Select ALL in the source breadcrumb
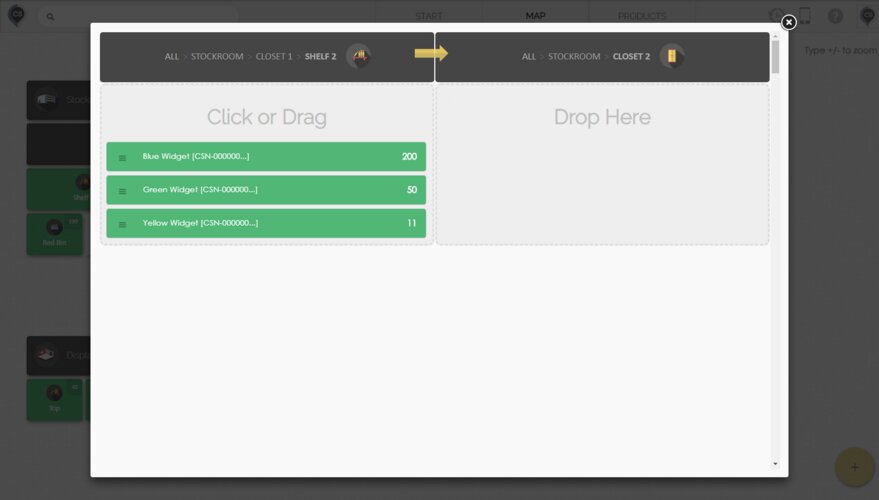The height and width of the screenshot is (500, 879). click(x=172, y=57)
